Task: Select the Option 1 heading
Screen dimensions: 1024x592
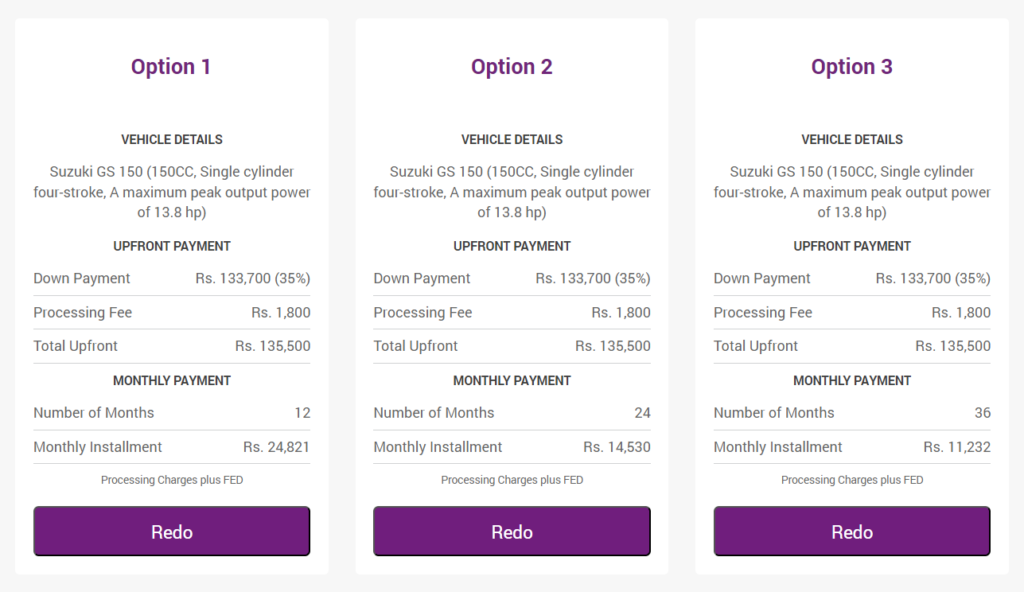Action: (171, 67)
